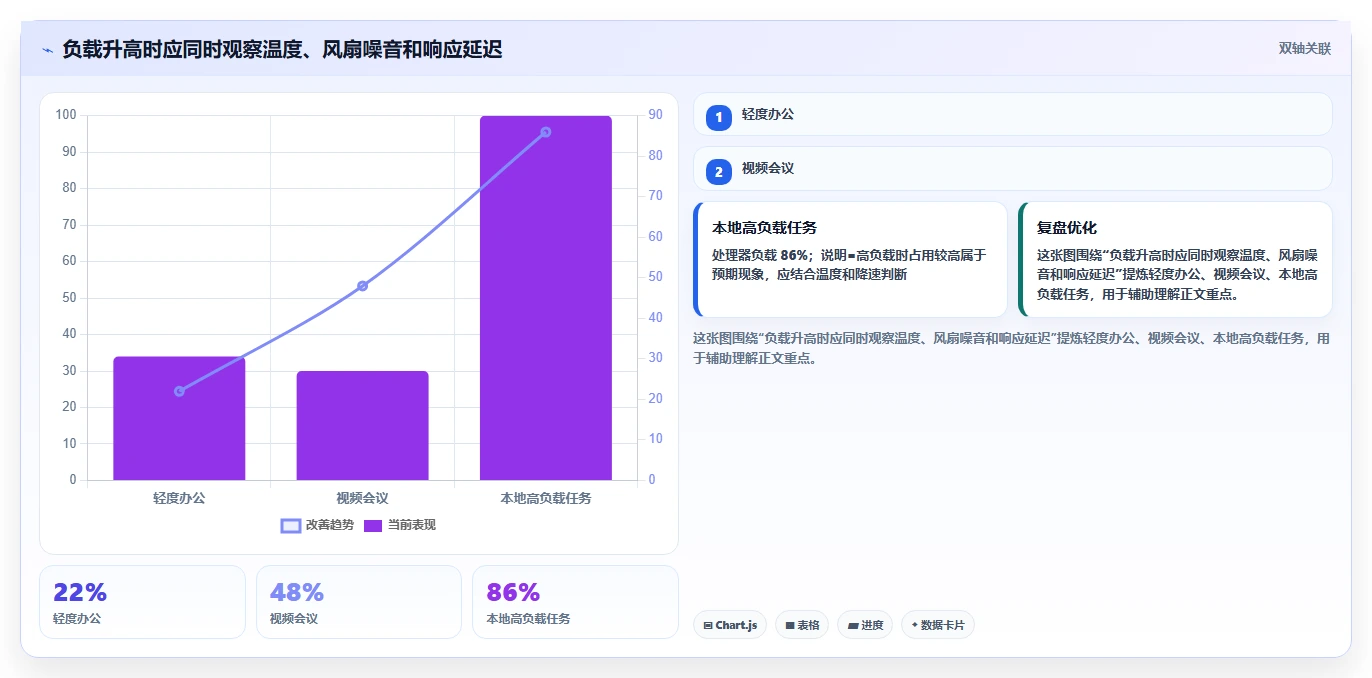Image resolution: width=1372 pixels, height=678 pixels.
Task: Click the x-axis label 视频会议
Action: [x=362, y=497]
